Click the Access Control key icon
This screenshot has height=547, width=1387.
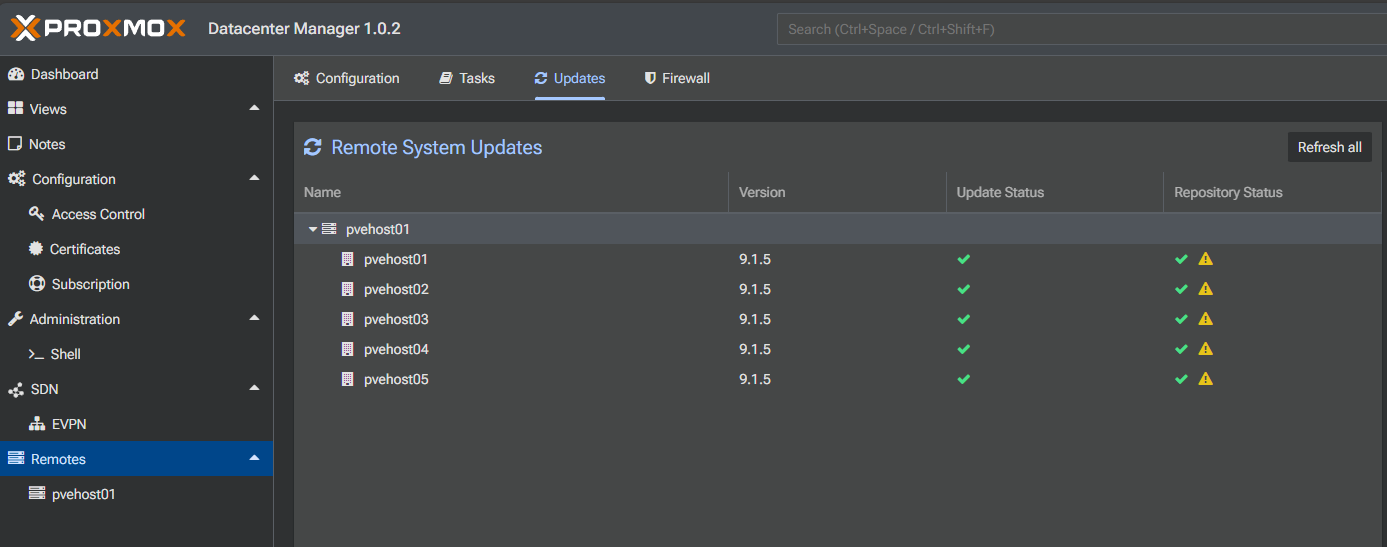point(37,214)
